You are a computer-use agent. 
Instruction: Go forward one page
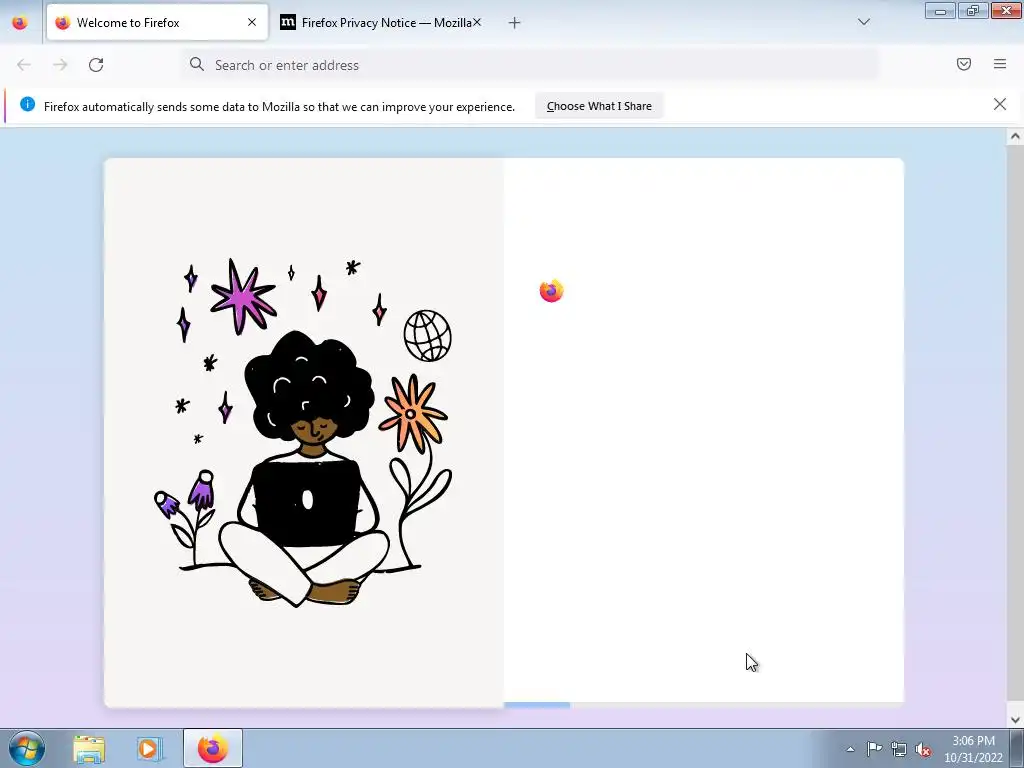60,65
